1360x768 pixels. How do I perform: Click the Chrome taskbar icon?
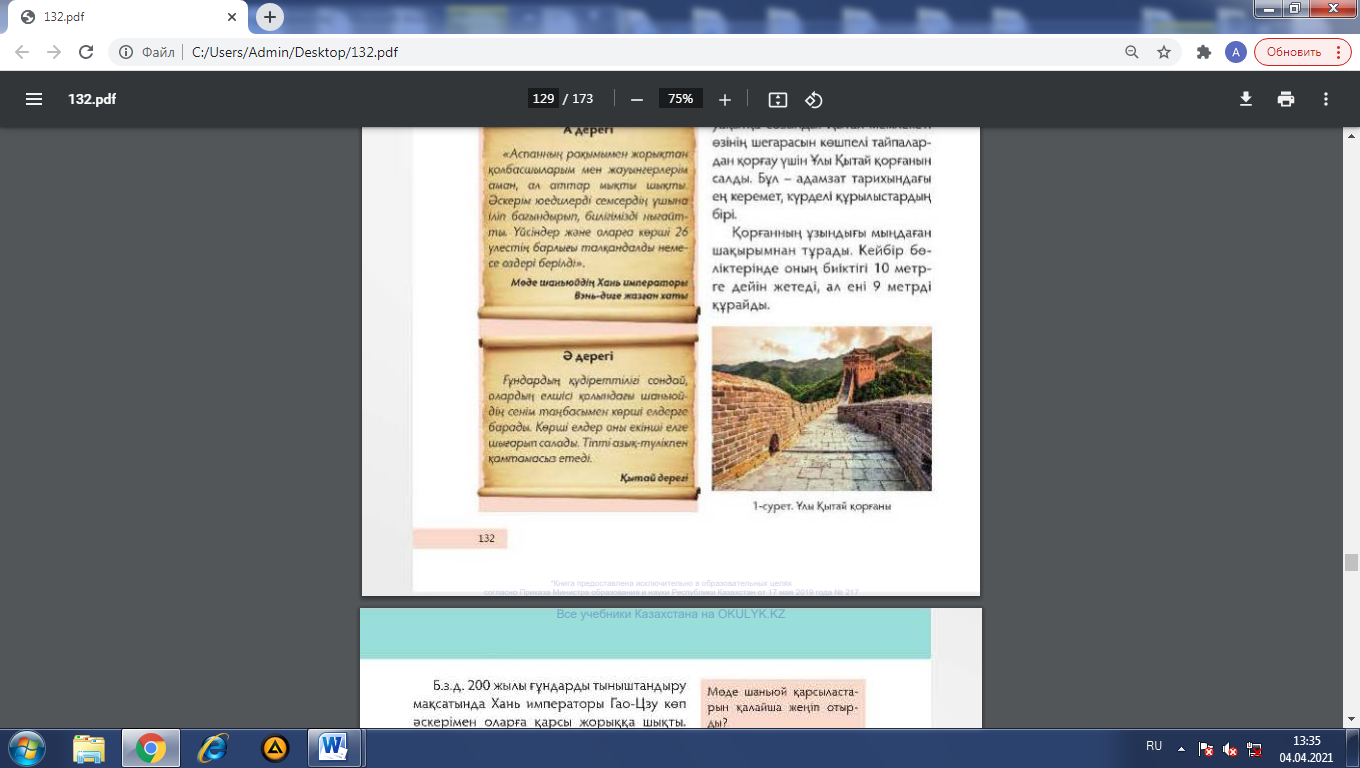(151, 747)
